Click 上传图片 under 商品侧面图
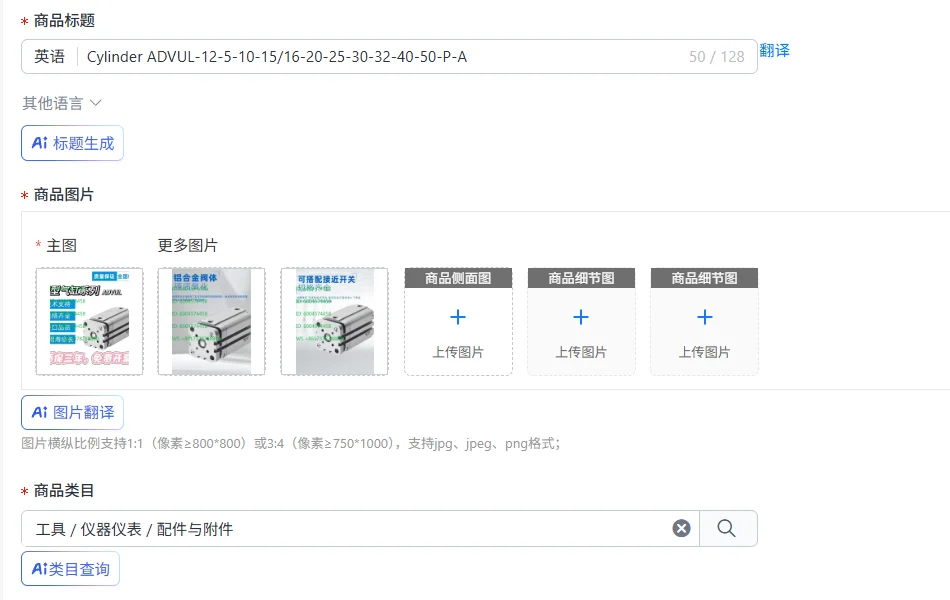The image size is (950, 600). click(x=458, y=352)
